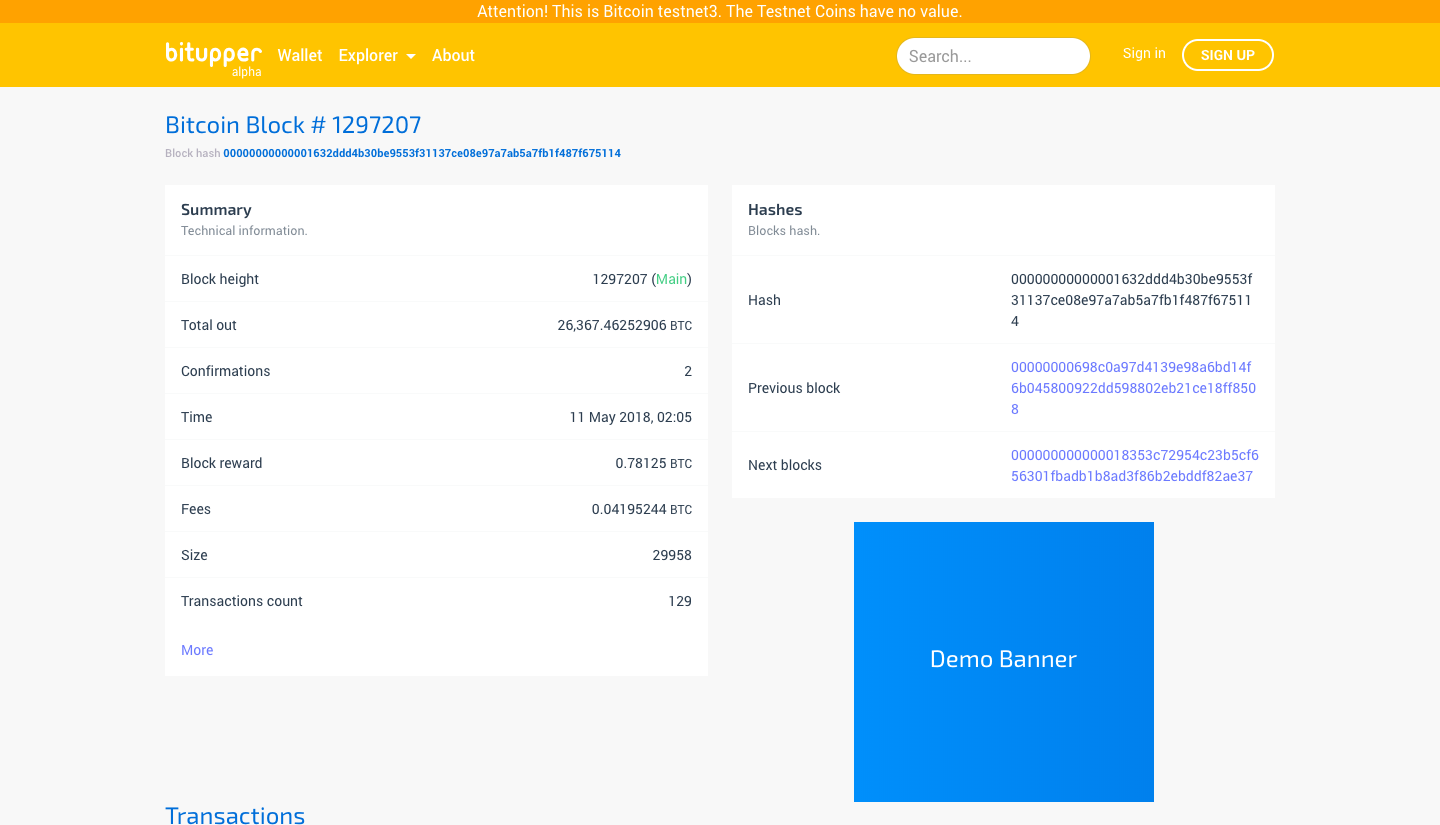Click the Previous block label
1440x825 pixels.
(x=794, y=388)
